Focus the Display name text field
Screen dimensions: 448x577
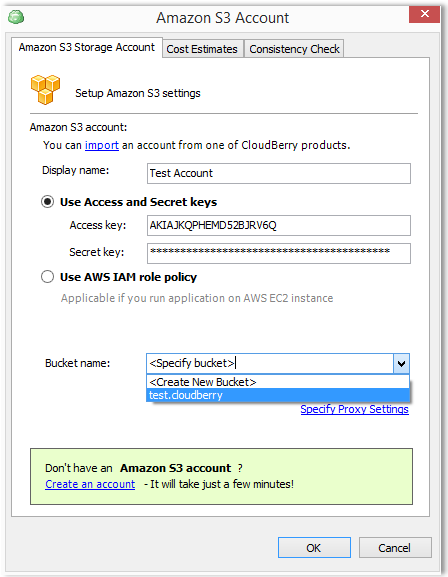(x=279, y=173)
